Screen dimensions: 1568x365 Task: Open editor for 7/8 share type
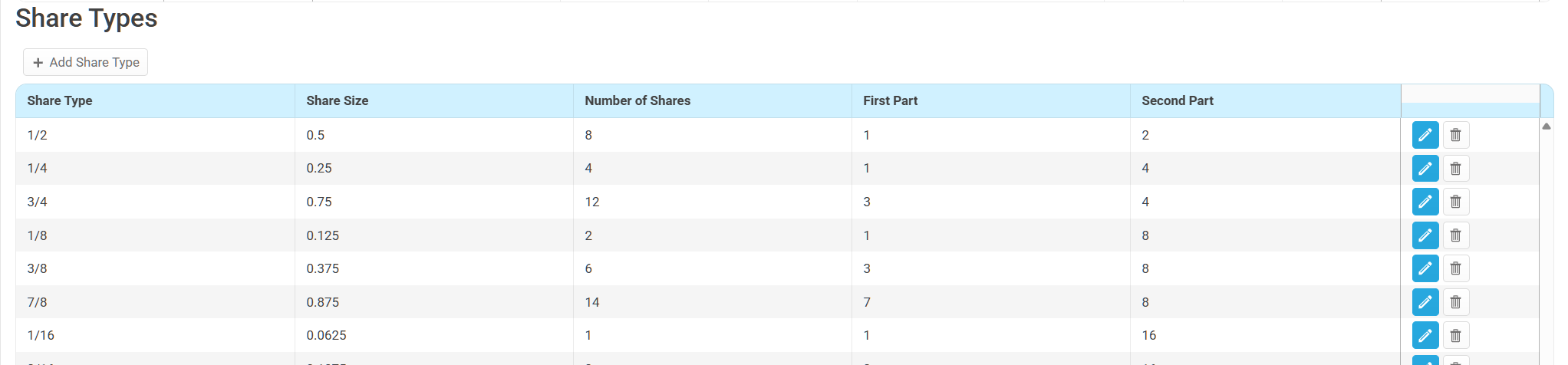1425,302
